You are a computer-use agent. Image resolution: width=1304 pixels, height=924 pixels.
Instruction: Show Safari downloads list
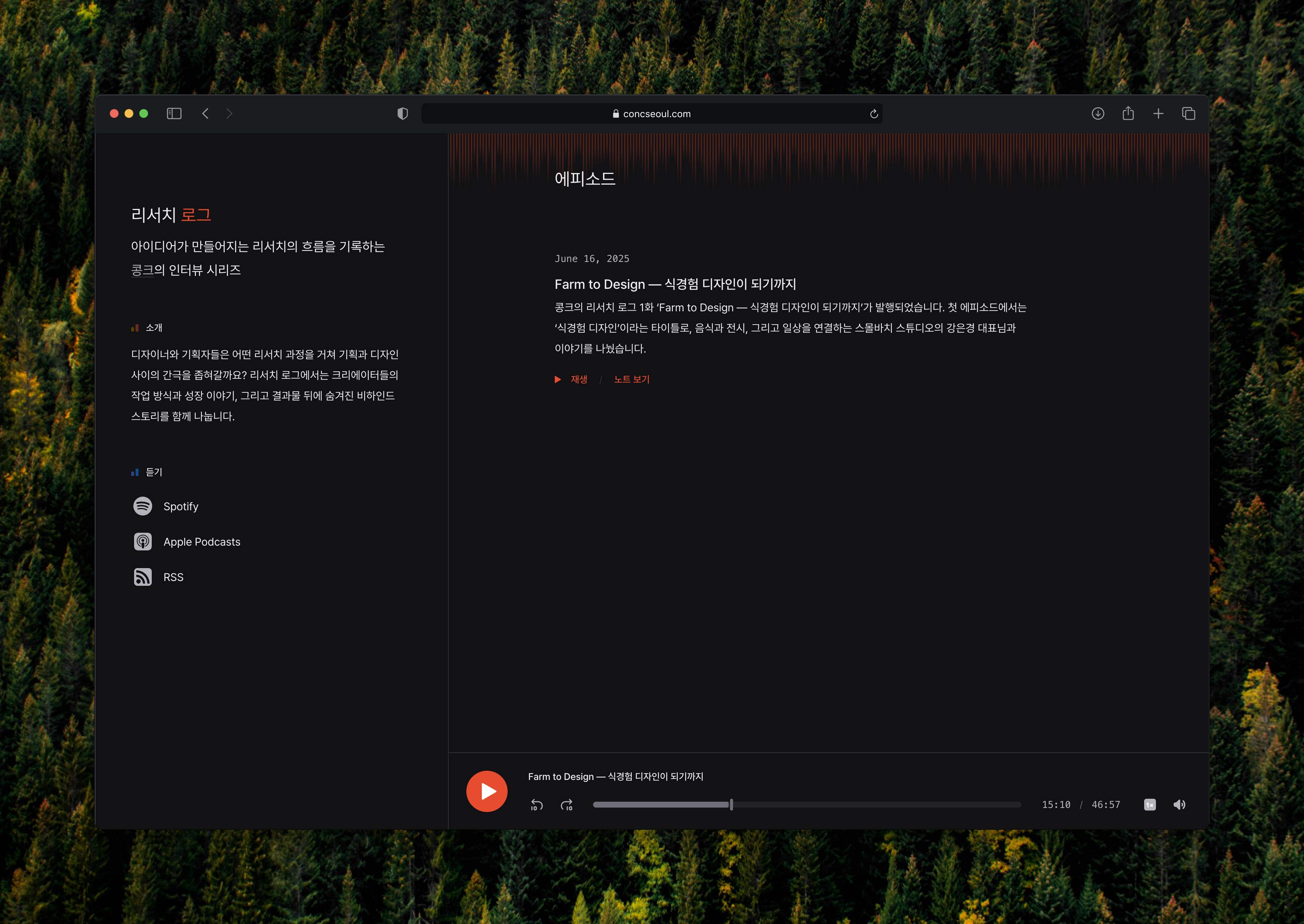pos(1097,114)
